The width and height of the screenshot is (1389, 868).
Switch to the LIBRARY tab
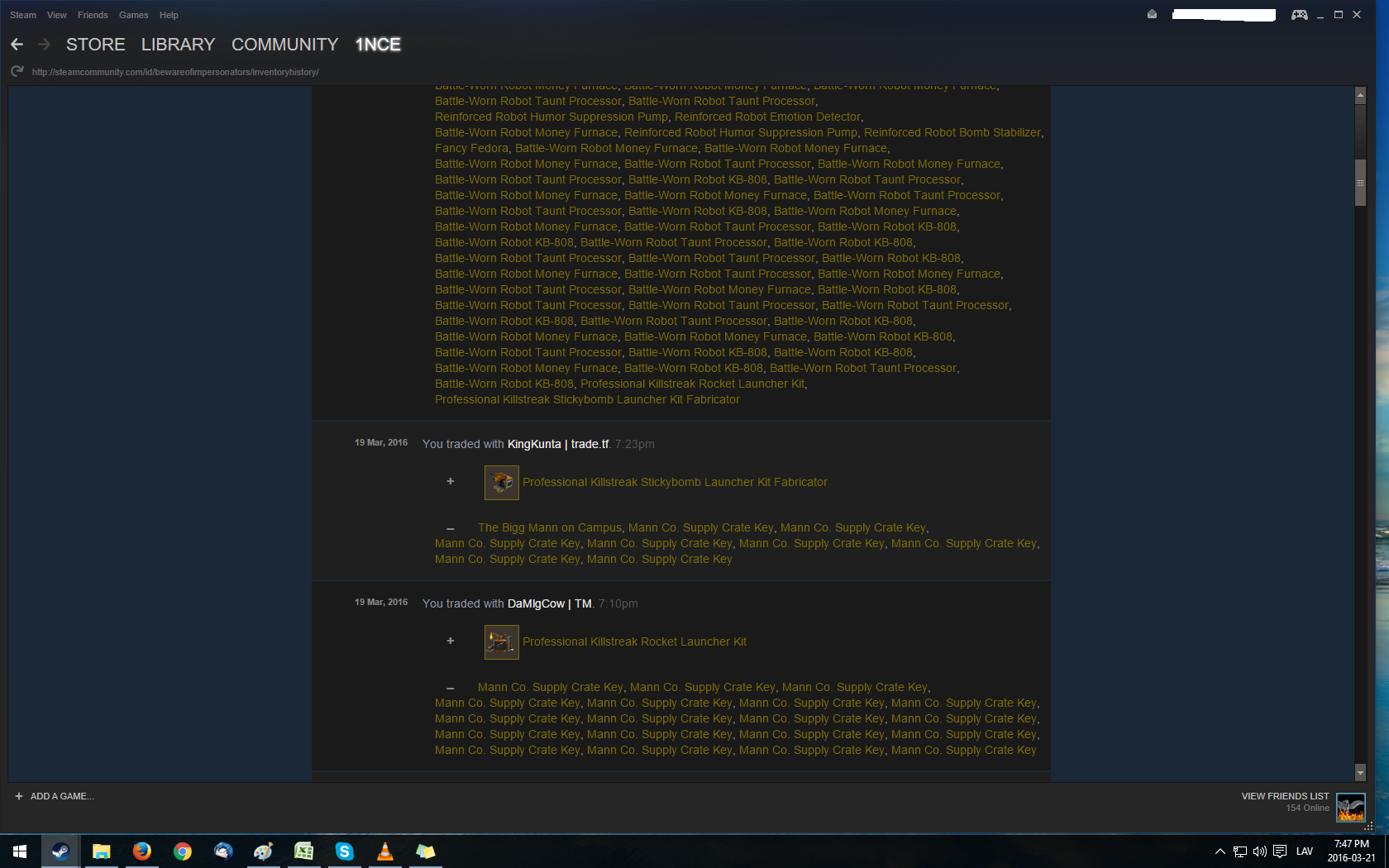click(178, 45)
